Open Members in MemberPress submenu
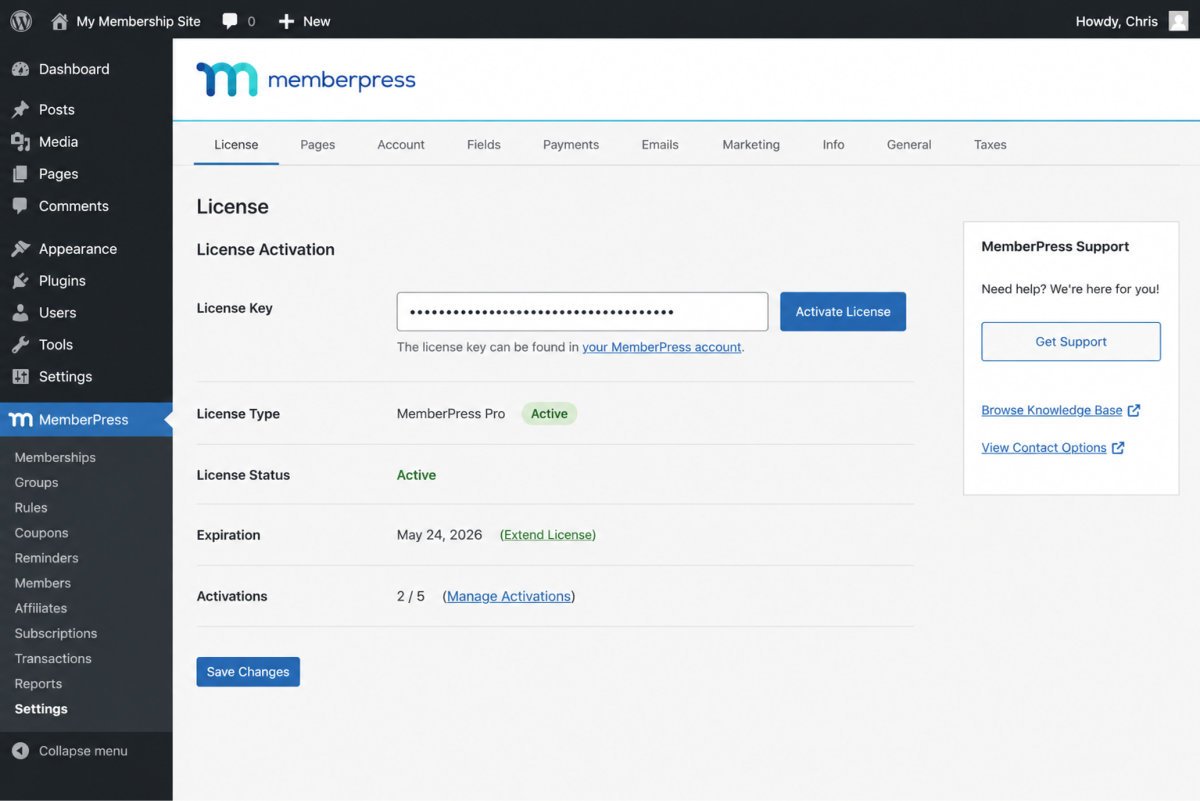1200x801 pixels. coord(42,583)
